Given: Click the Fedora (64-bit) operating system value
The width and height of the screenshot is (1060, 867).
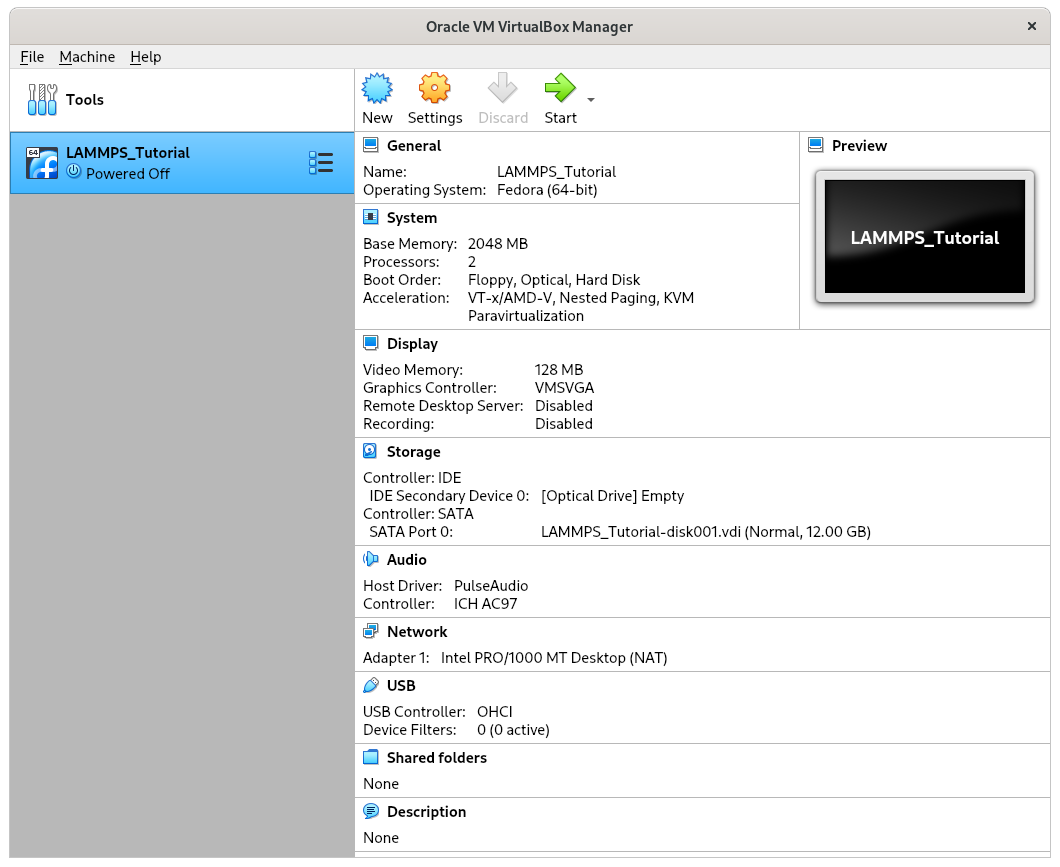Looking at the screenshot, I should click(x=547, y=191).
